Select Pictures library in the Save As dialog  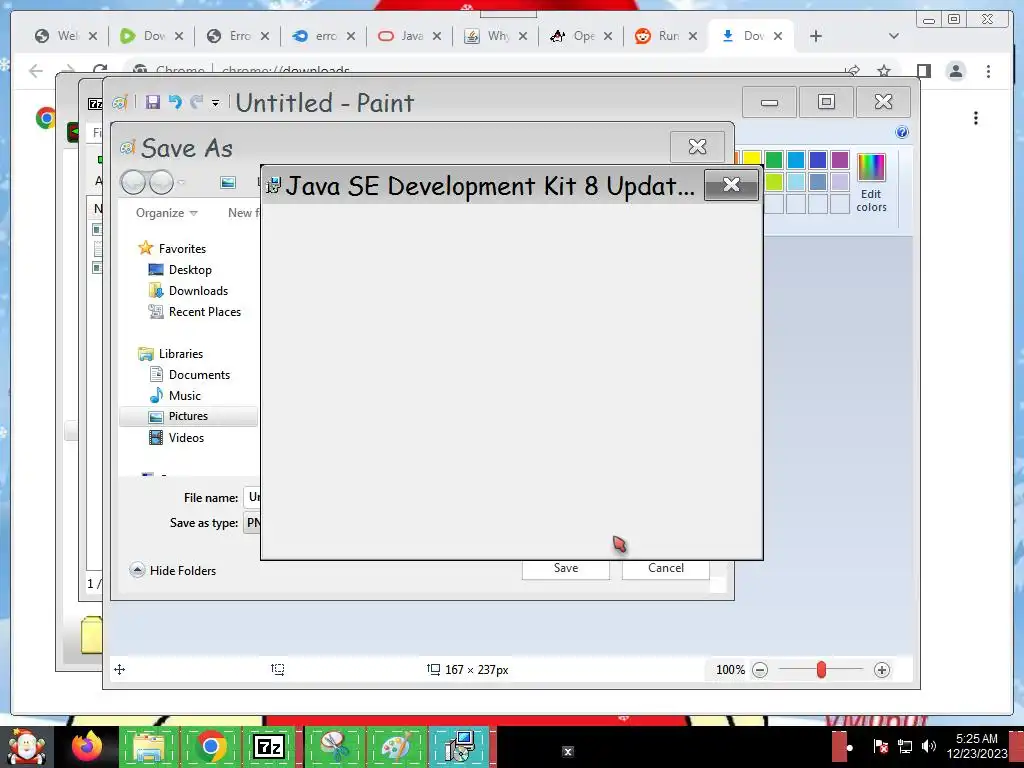tap(188, 416)
